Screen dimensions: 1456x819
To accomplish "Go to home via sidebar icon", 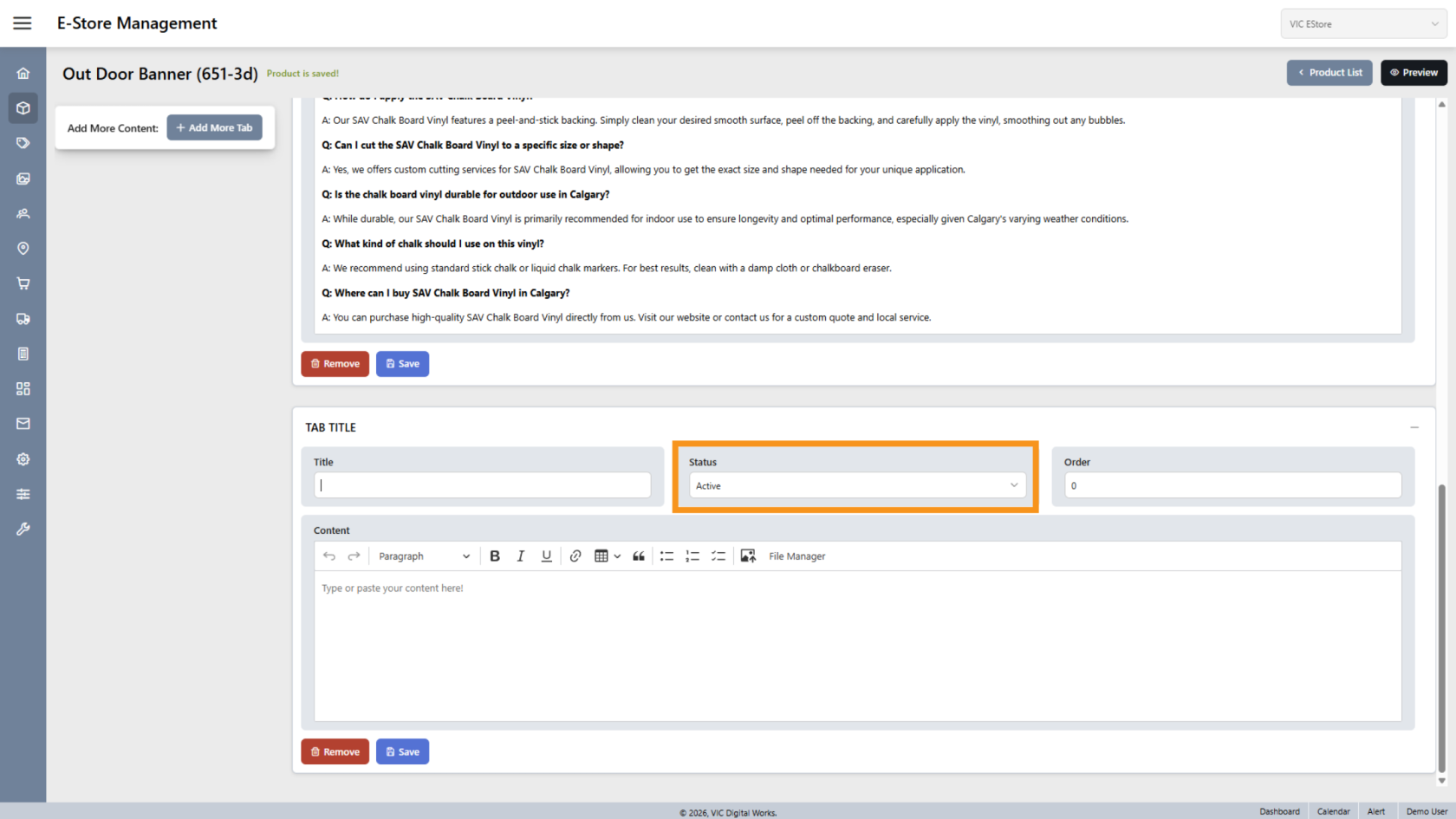I will point(23,74).
